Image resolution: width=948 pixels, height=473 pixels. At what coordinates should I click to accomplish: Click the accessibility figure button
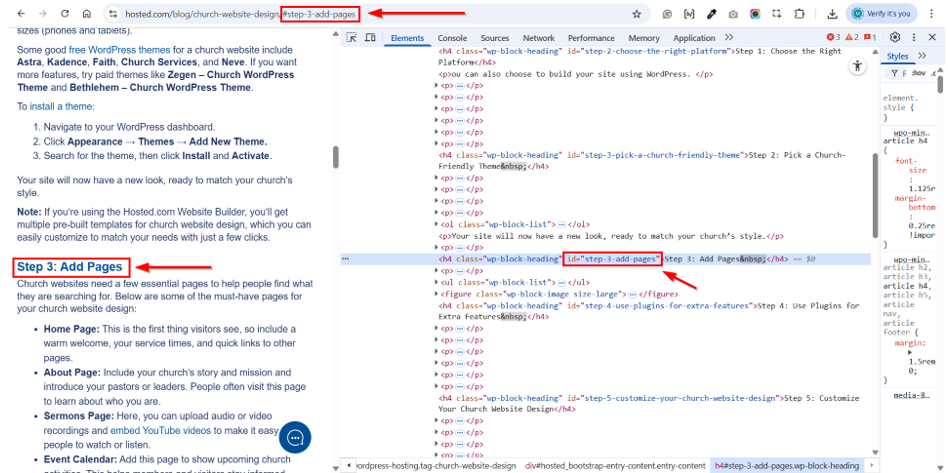click(857, 66)
